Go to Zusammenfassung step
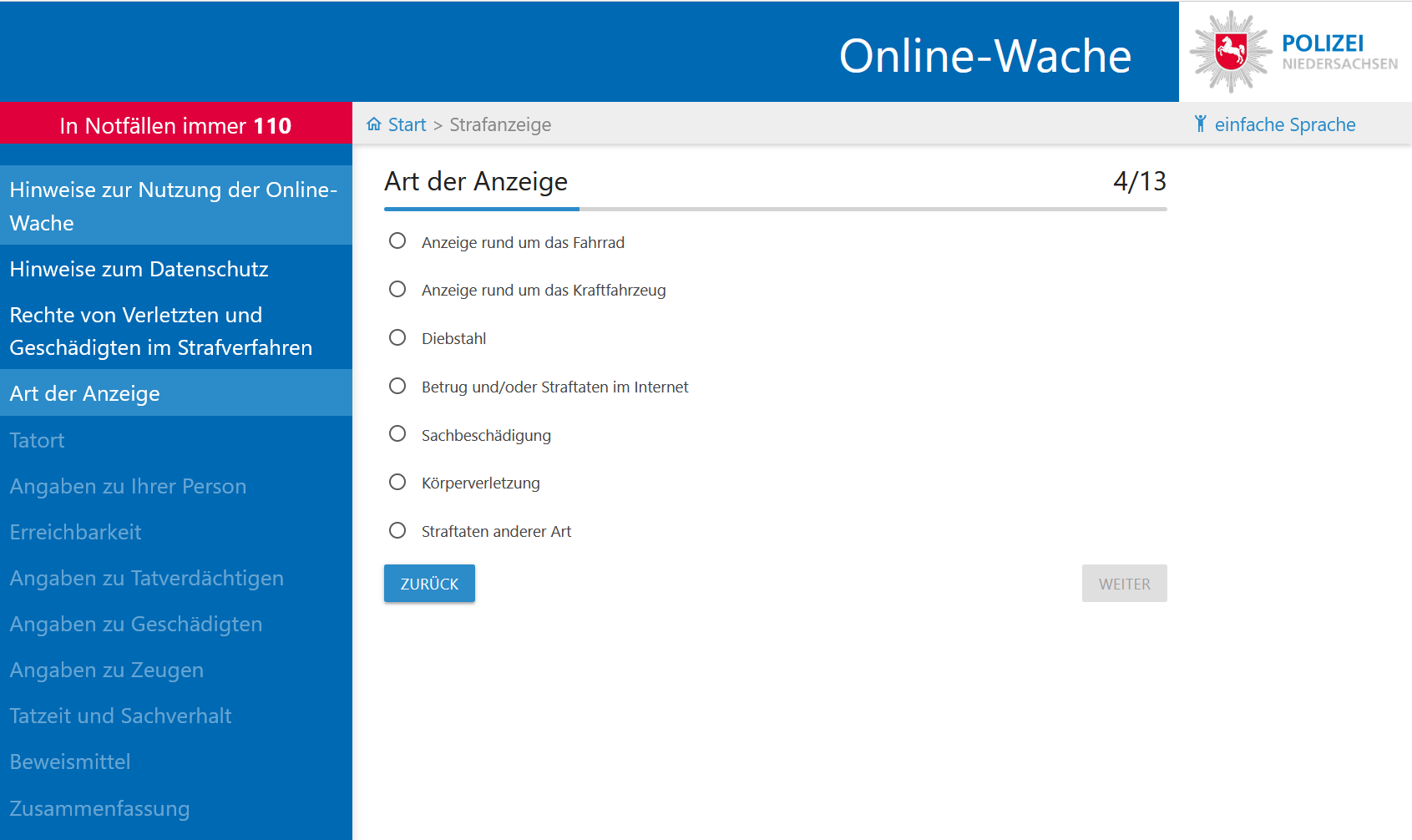The height and width of the screenshot is (840, 1412). pyautogui.click(x=176, y=808)
